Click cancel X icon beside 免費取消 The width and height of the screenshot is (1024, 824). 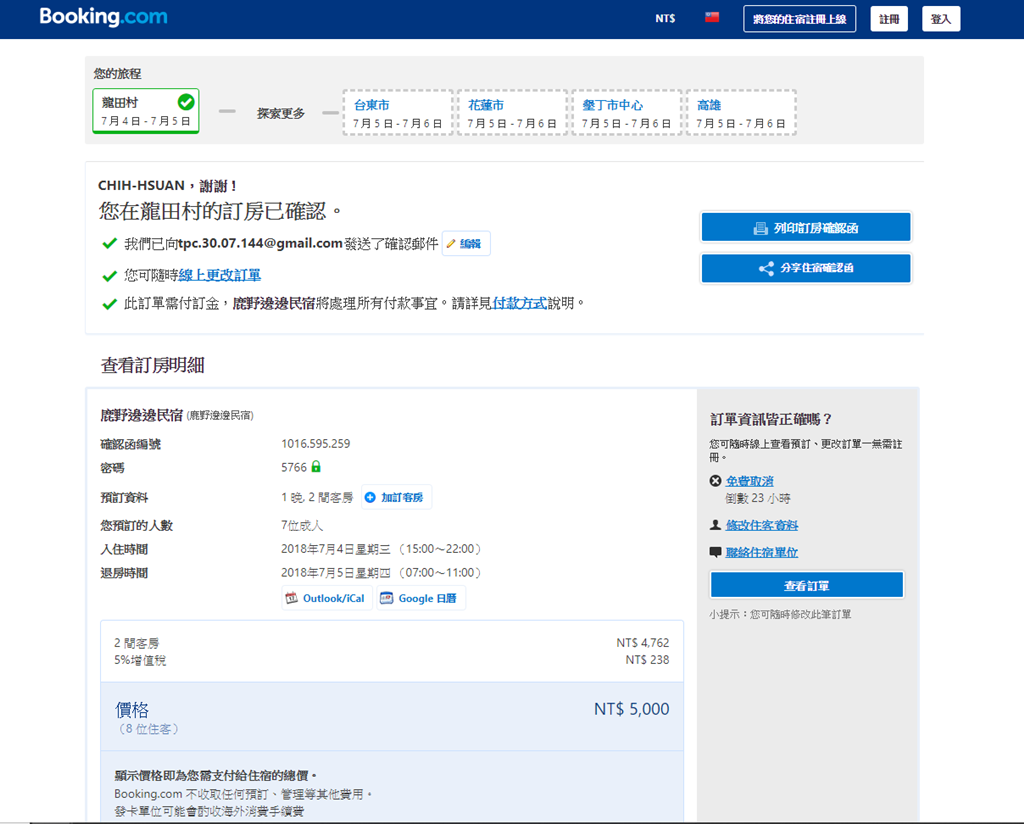[x=716, y=481]
